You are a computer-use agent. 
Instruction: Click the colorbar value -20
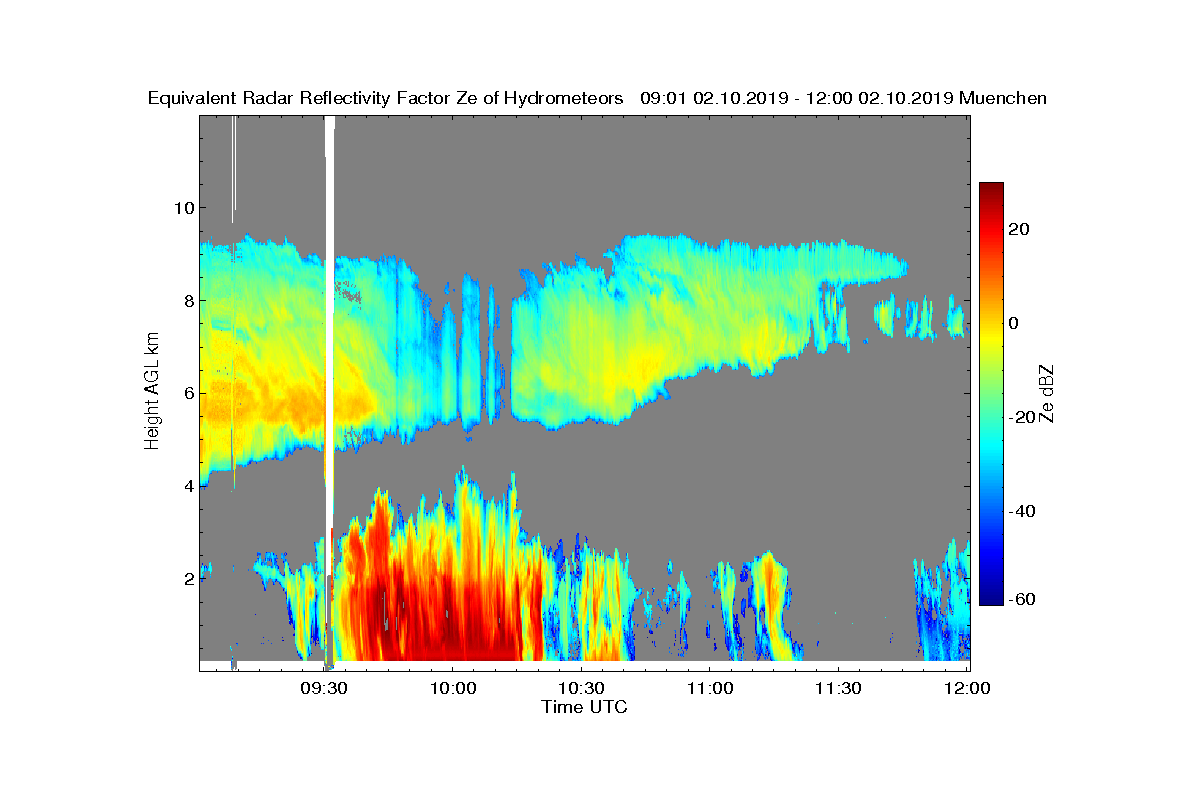click(1020, 417)
